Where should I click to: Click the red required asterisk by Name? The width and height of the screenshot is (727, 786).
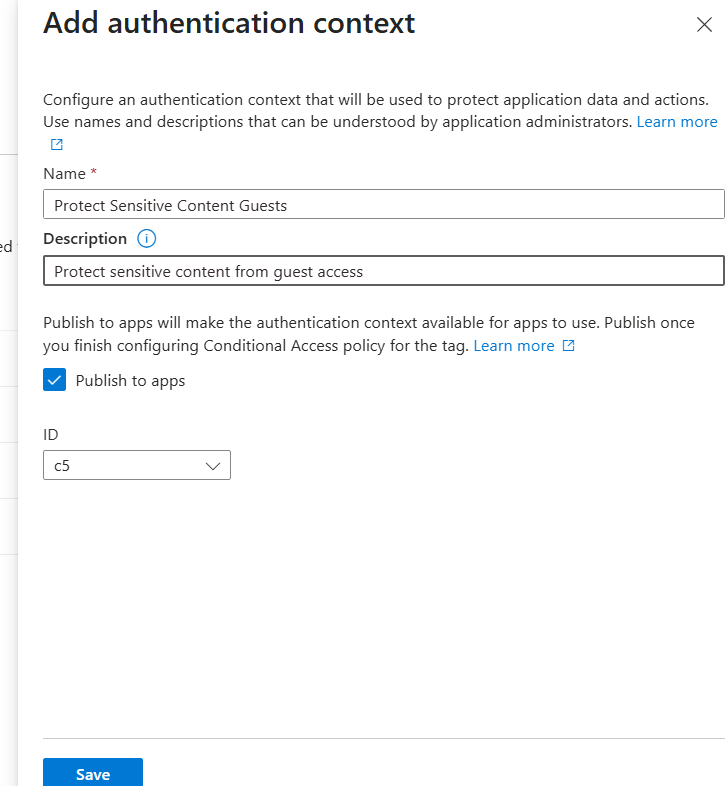pyautogui.click(x=94, y=174)
